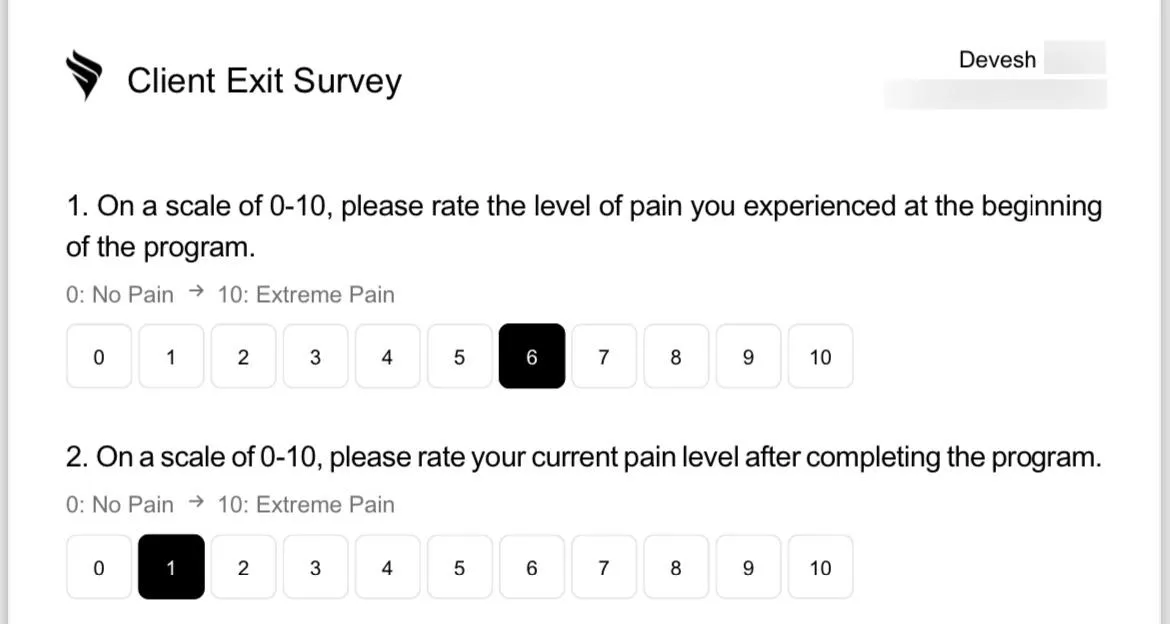Pick 4 for current pain after program
The width and height of the screenshot is (1170, 624).
point(387,567)
